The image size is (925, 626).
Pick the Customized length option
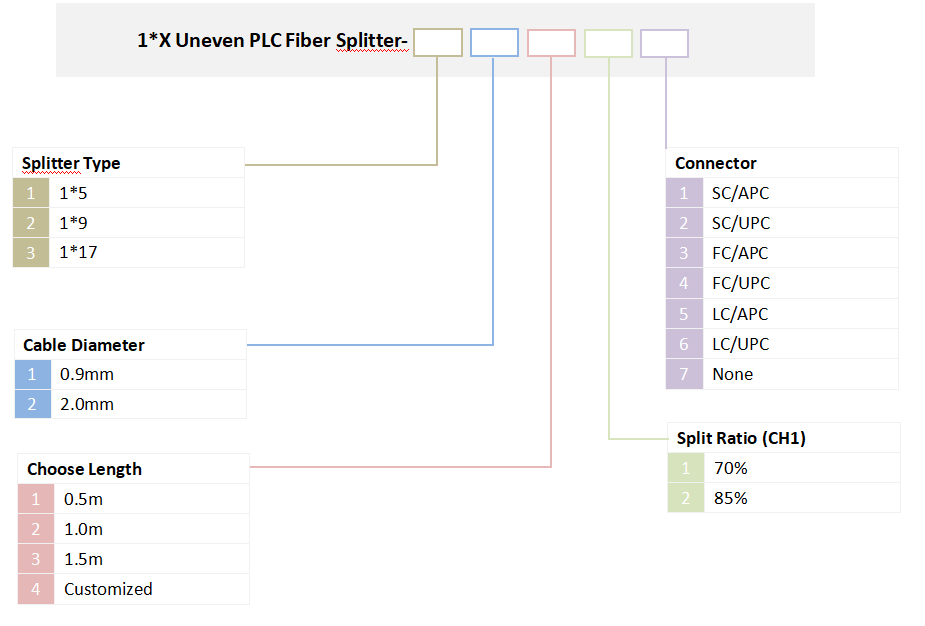[x=108, y=589]
